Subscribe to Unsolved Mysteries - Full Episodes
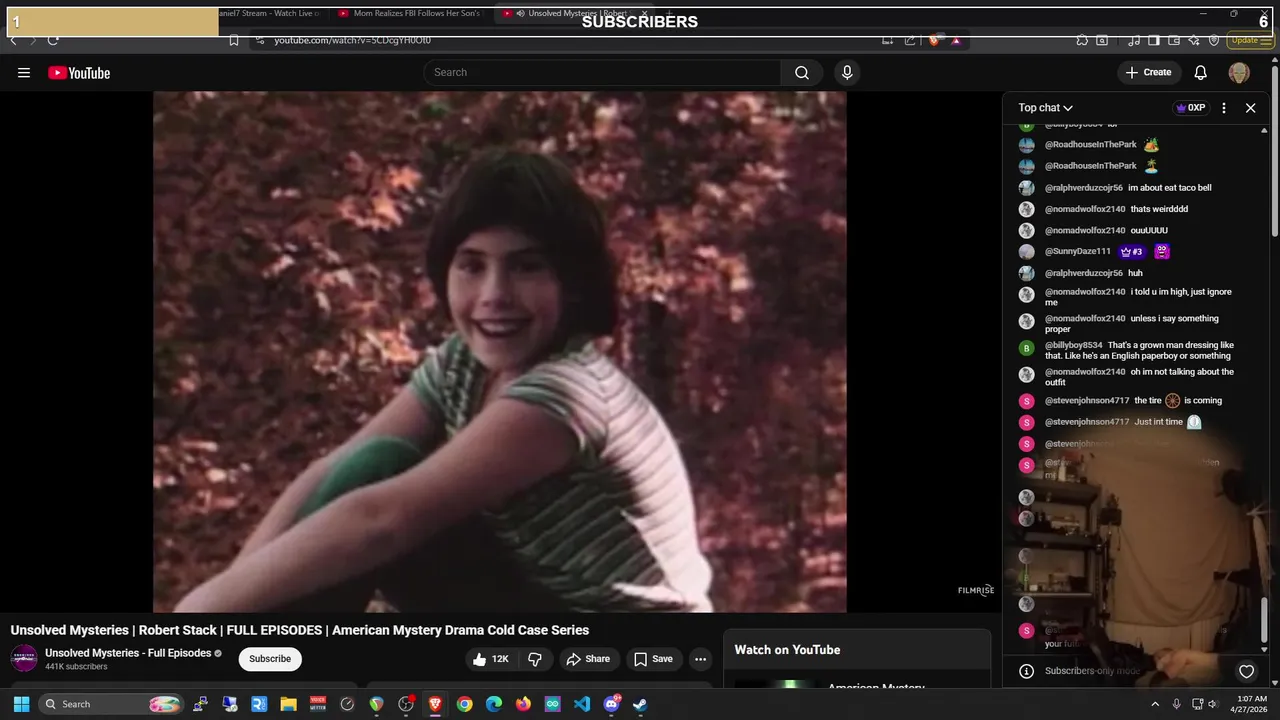 270,659
